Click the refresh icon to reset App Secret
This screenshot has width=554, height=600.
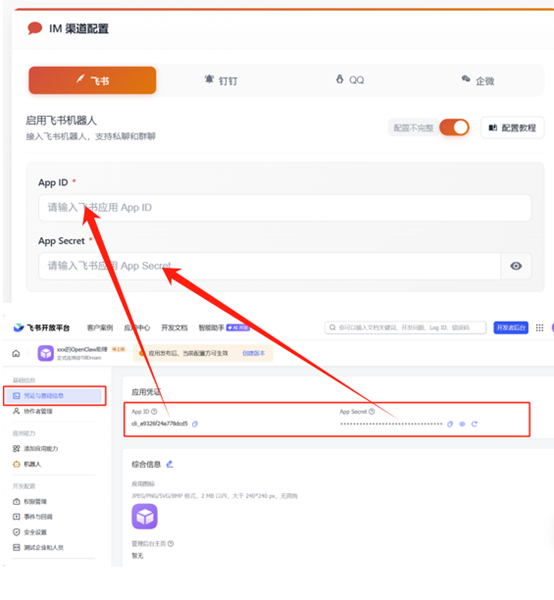tap(474, 424)
